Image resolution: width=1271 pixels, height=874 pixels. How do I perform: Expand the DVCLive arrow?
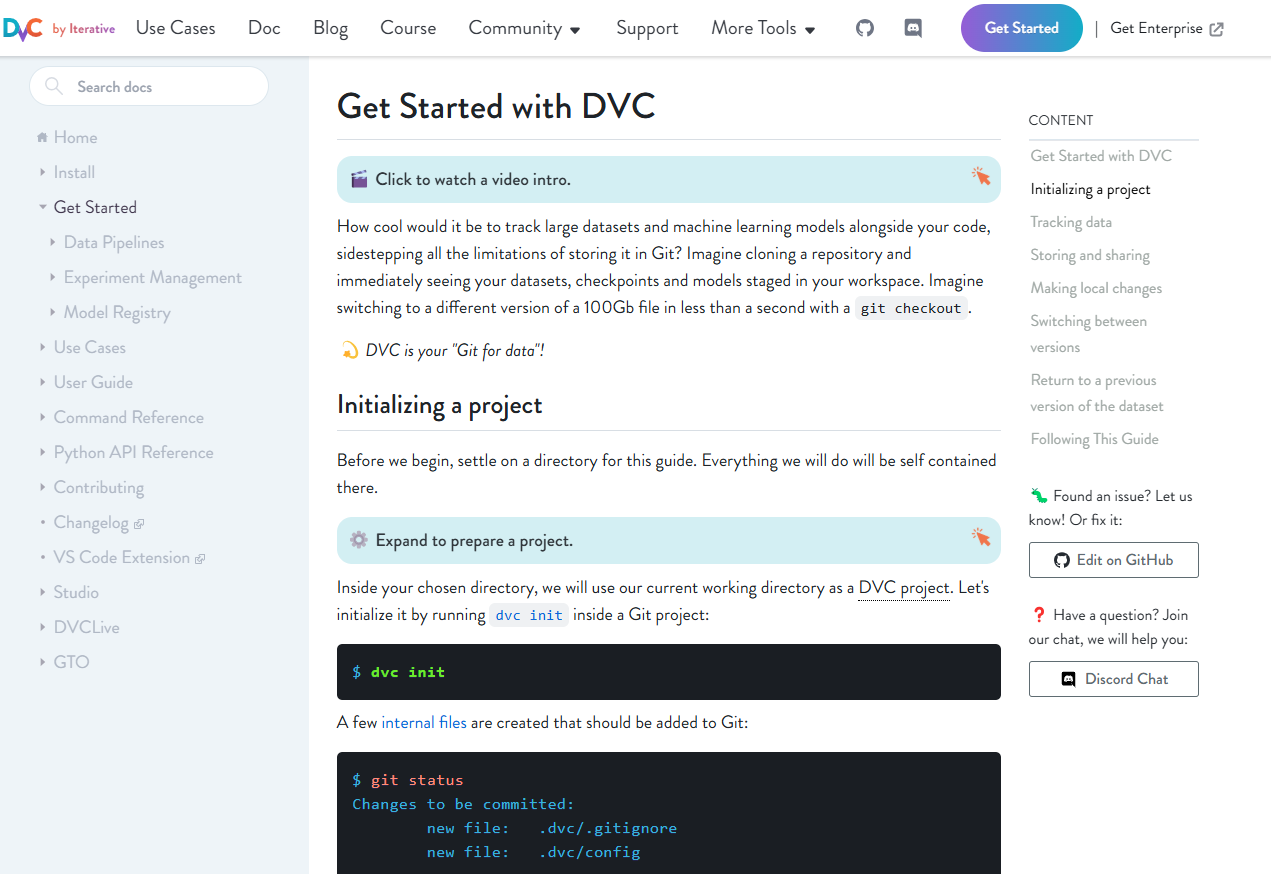click(x=43, y=627)
